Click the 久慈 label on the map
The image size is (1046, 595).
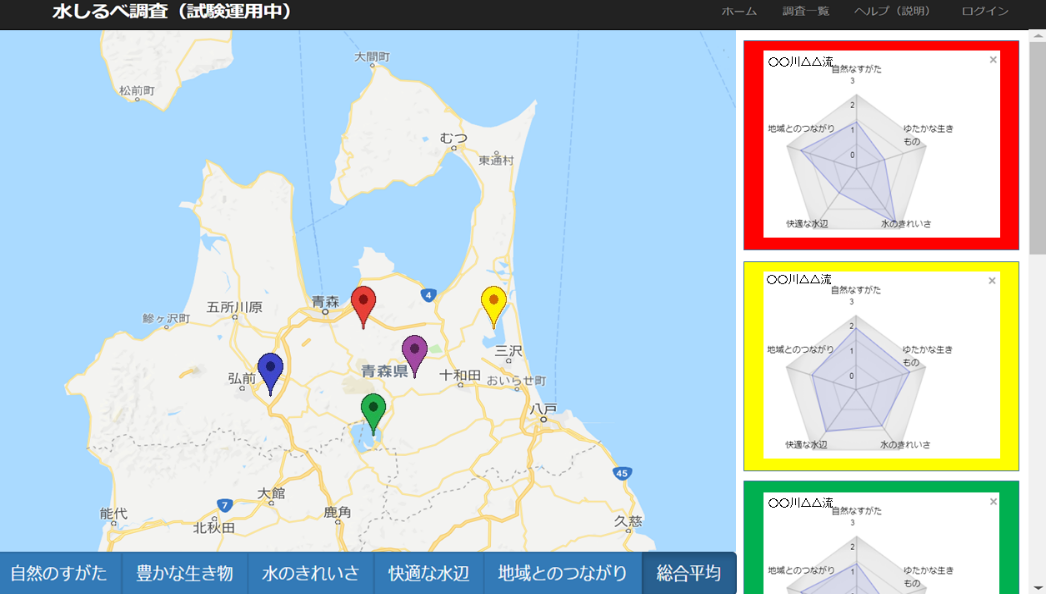(x=628, y=521)
